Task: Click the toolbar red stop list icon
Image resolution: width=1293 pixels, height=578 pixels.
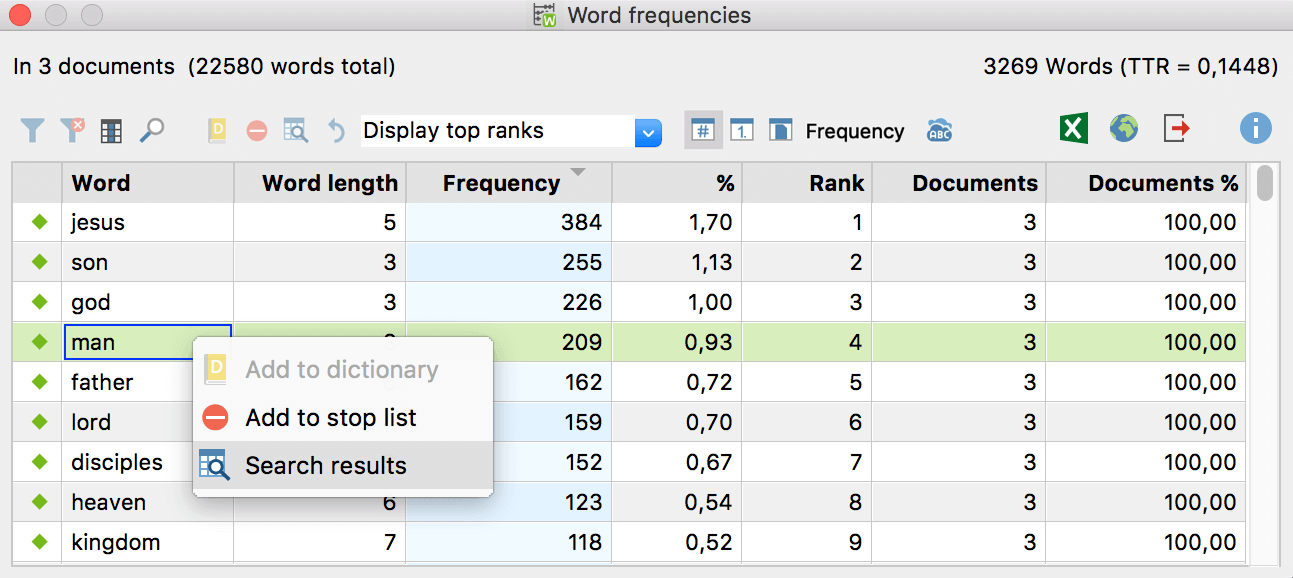Action: 257,131
